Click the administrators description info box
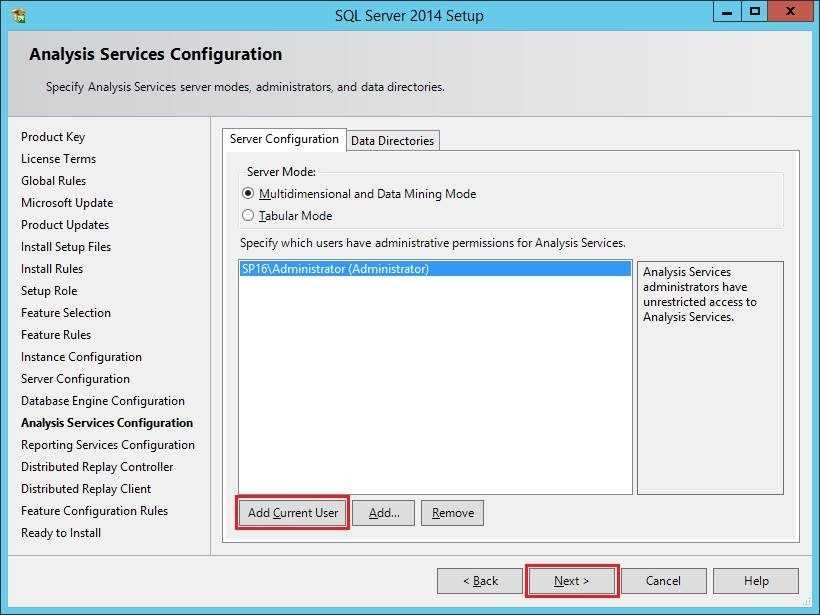Screen dimensions: 820x615 pyautogui.click(x=710, y=378)
